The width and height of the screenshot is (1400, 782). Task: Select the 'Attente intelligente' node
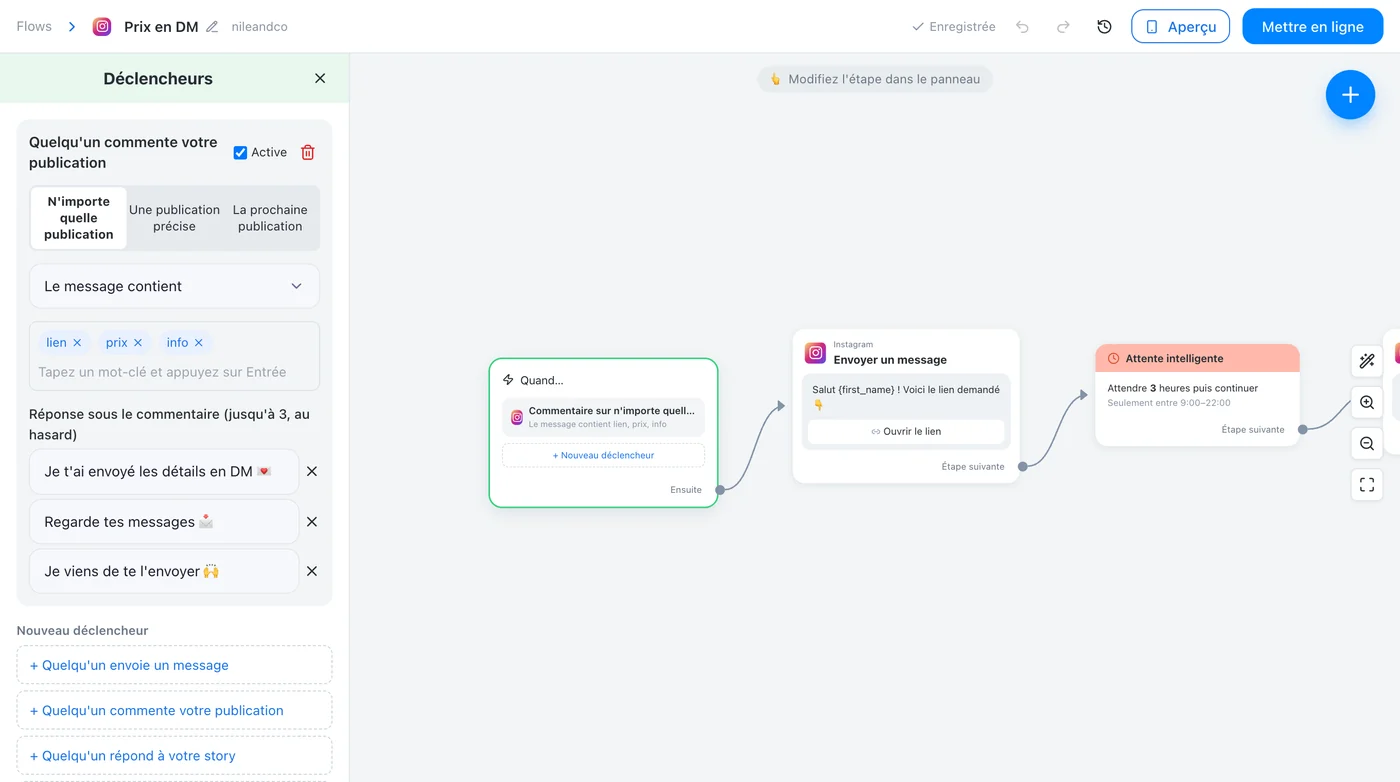point(1197,395)
